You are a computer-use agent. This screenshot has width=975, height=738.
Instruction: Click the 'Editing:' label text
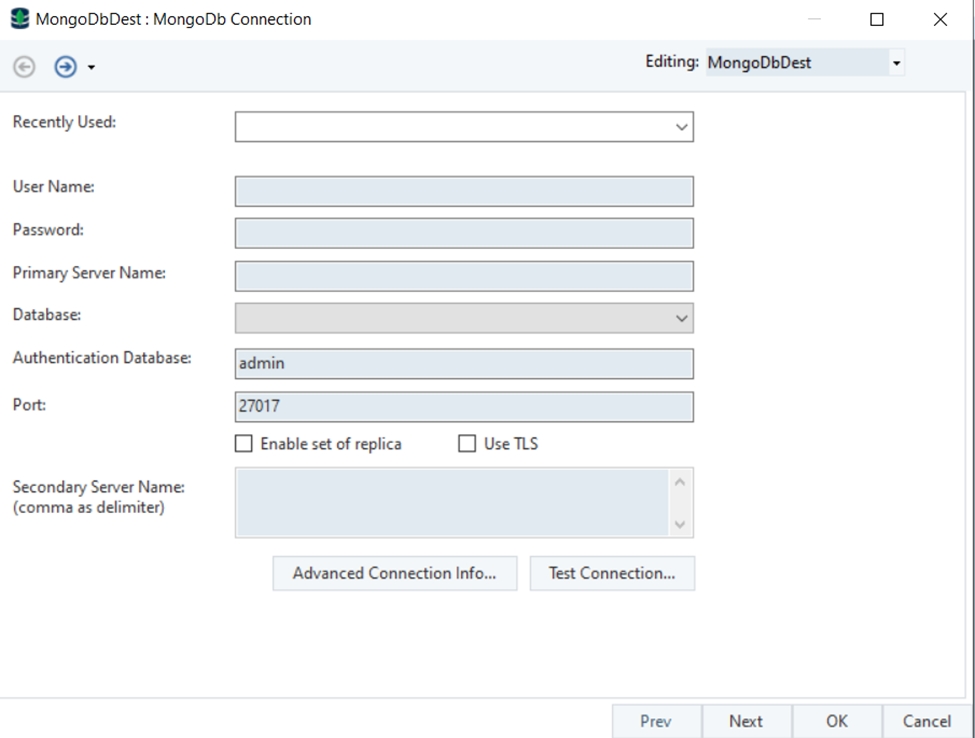tap(672, 62)
